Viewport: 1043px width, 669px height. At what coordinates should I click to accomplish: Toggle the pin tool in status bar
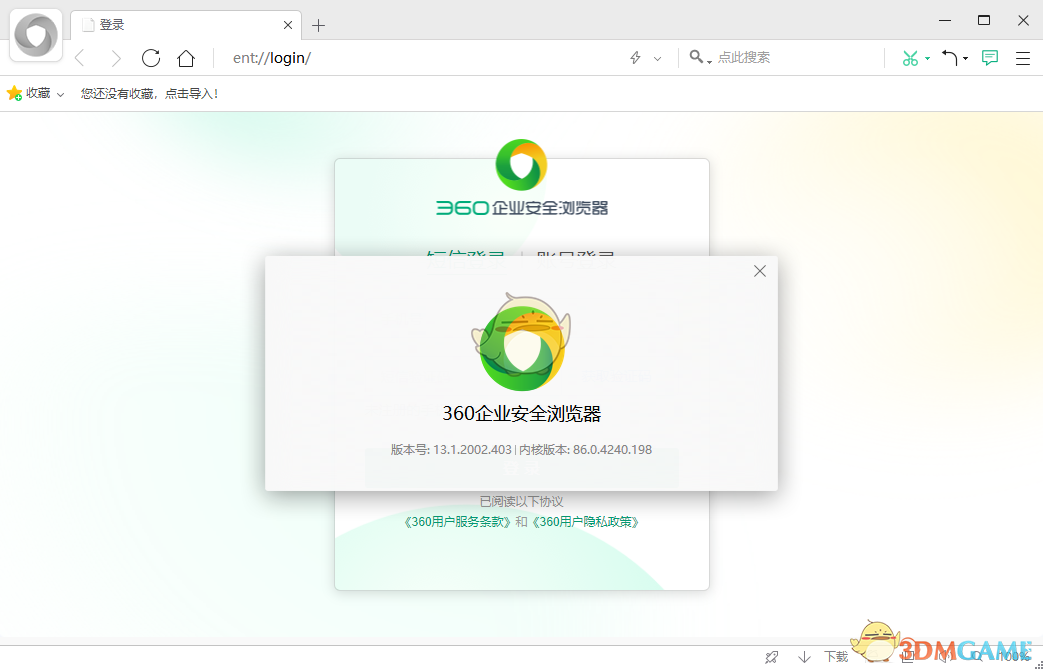click(x=771, y=656)
